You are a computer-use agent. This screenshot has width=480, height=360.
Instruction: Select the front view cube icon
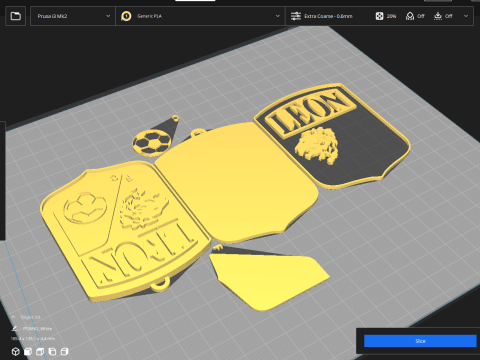tap(28, 352)
